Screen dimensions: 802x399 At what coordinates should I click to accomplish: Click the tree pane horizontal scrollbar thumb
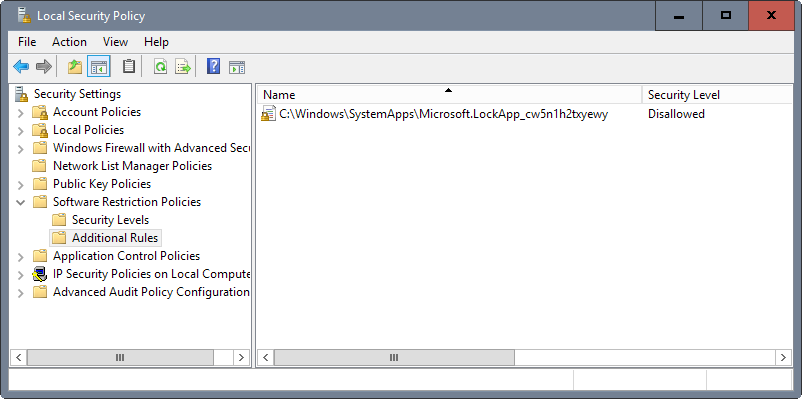(120, 357)
